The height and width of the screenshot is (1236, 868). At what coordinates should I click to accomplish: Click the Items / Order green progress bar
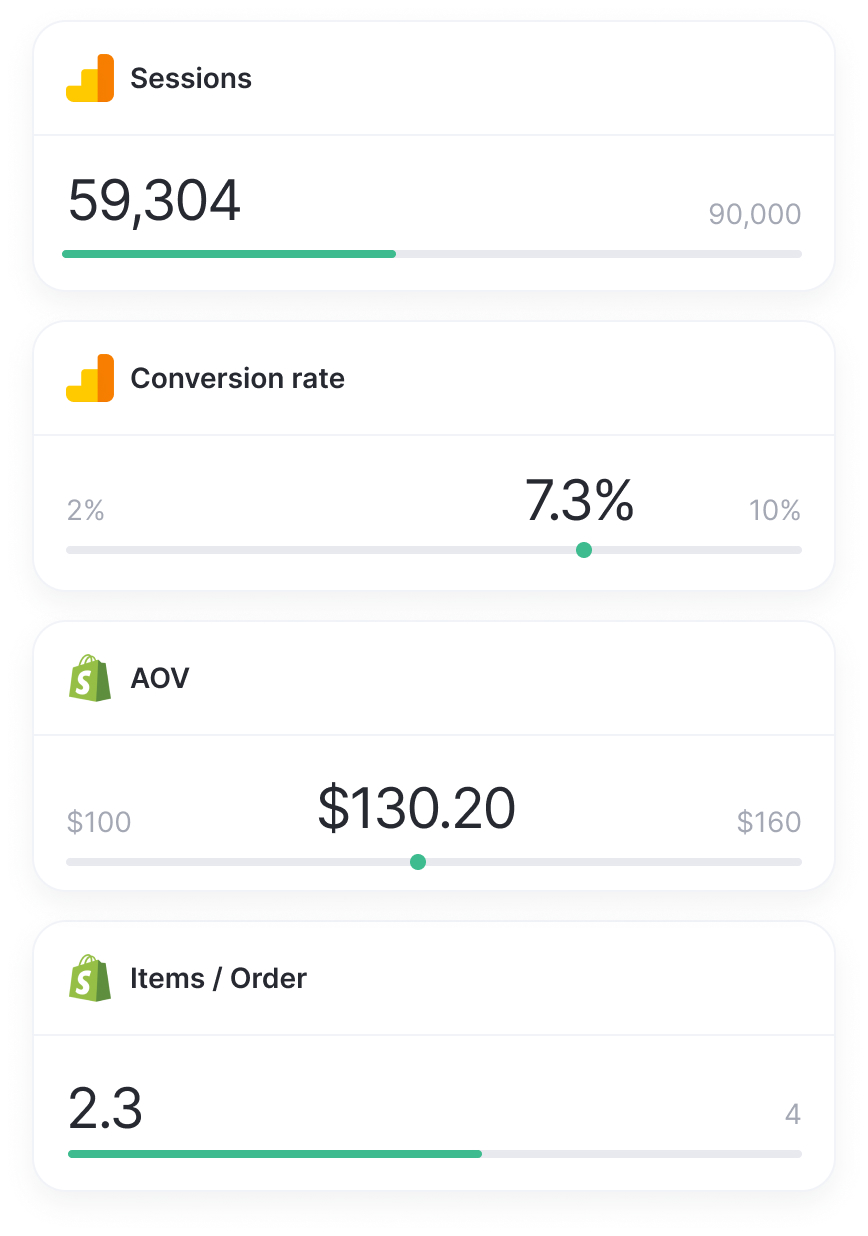275,1154
